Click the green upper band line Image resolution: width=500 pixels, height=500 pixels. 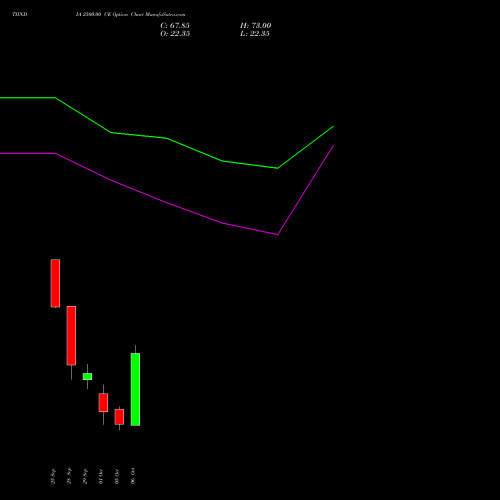click(x=167, y=138)
